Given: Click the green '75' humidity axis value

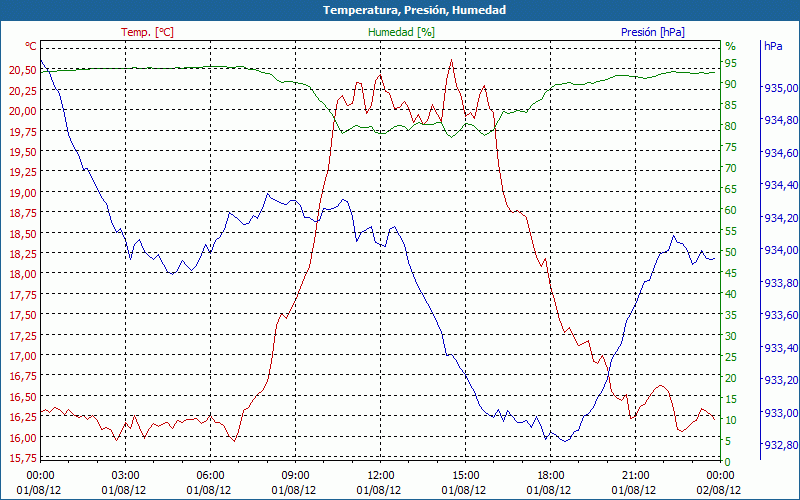Looking at the screenshot, I should [x=731, y=147].
